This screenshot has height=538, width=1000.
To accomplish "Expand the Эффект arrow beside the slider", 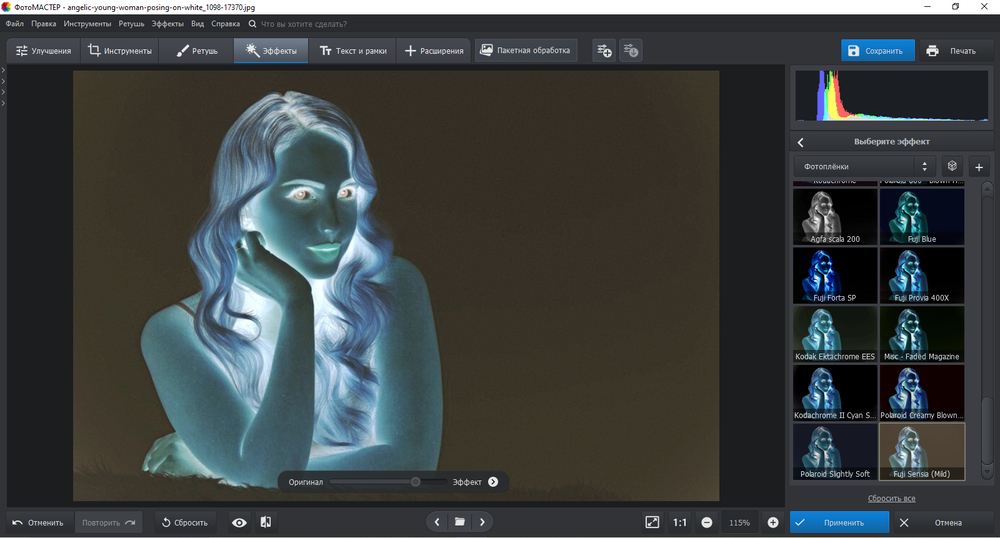I will pyautogui.click(x=493, y=482).
